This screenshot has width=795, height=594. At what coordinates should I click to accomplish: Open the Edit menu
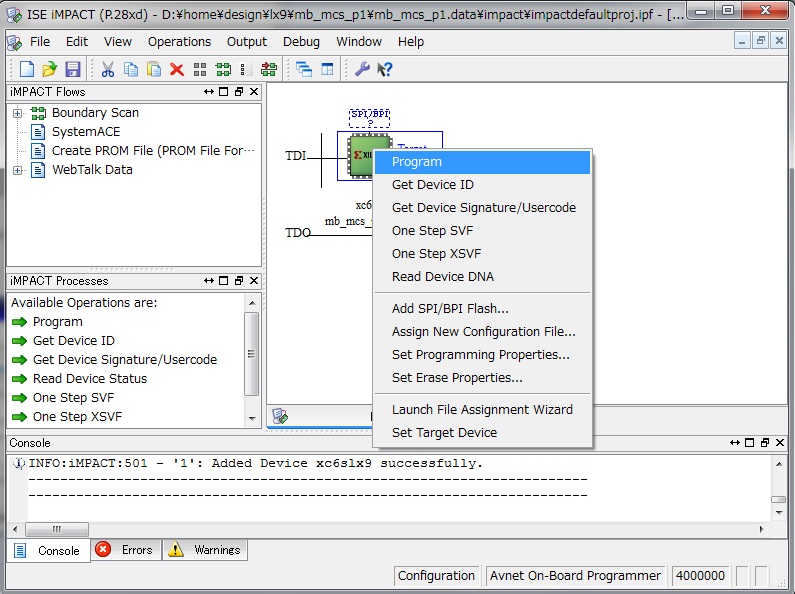pos(77,42)
